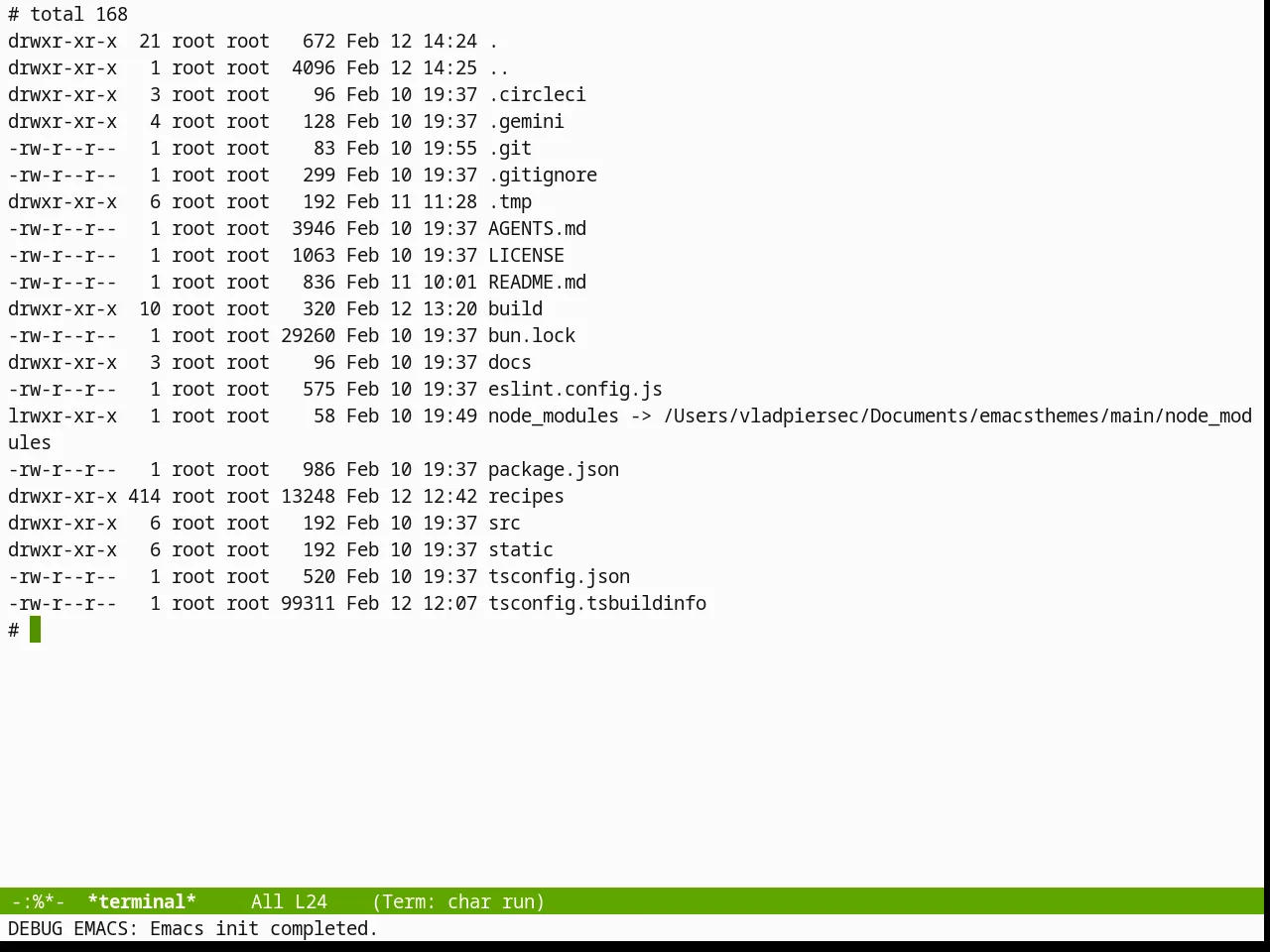
Task: Select the LICENSE file entry
Action: (526, 255)
